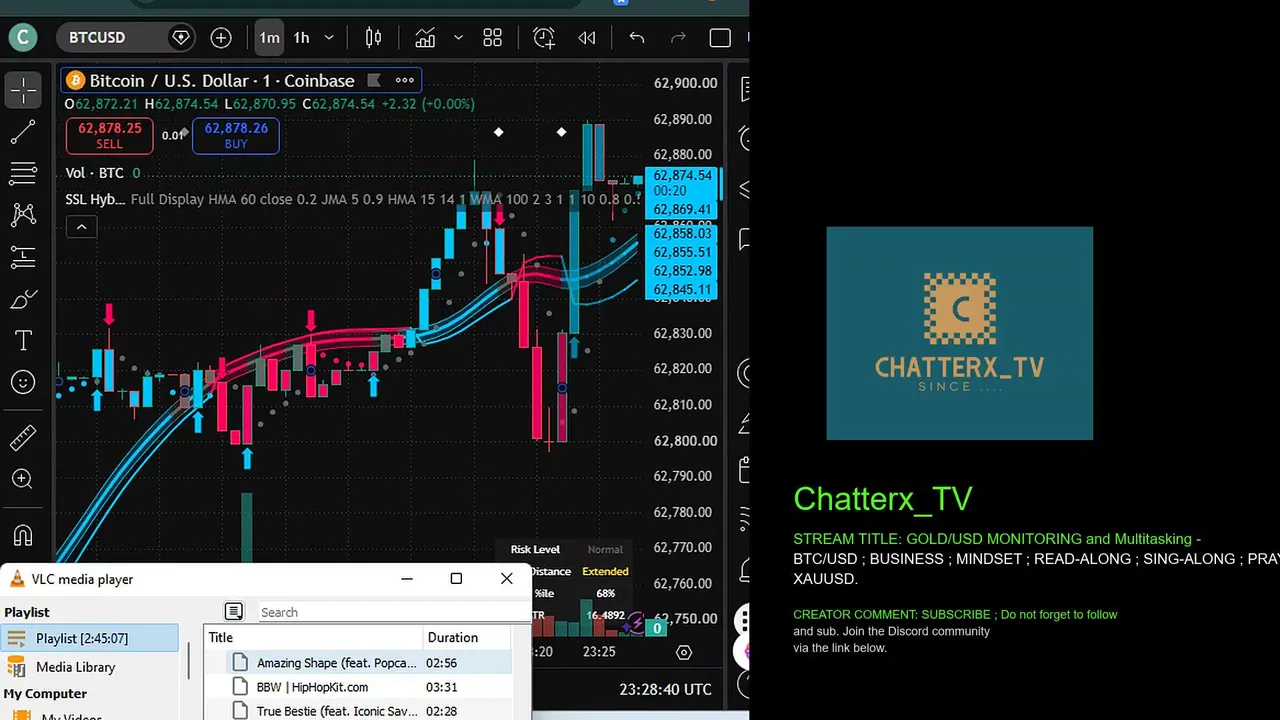Click the blue BUY 62,878.26 button
Image resolution: width=1280 pixels, height=720 pixels.
point(236,136)
